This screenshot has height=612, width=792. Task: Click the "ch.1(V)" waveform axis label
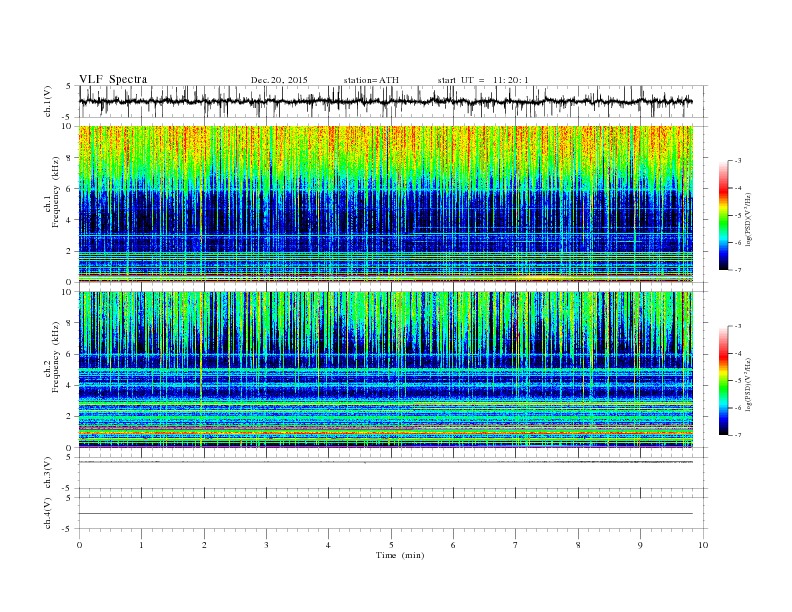pos(48,101)
